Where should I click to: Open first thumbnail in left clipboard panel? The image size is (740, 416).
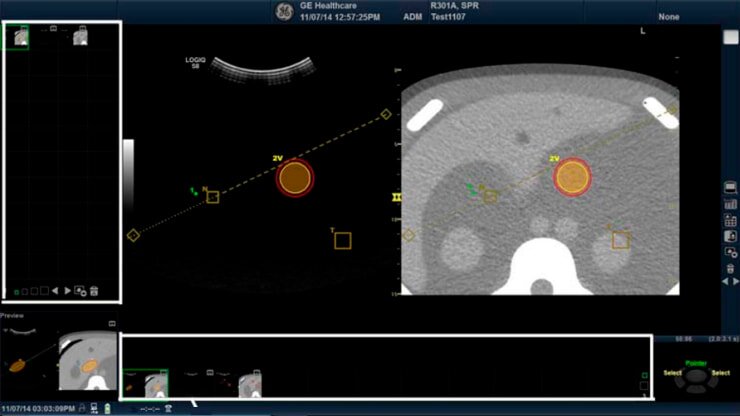(17, 37)
